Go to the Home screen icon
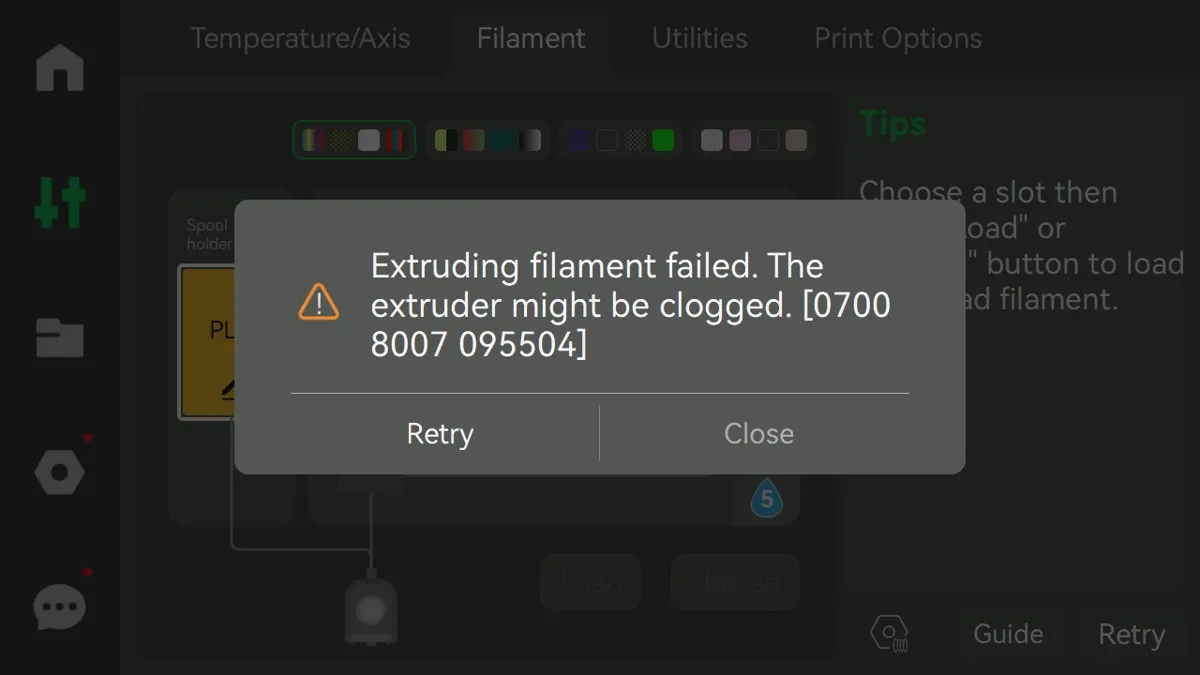This screenshot has height=675, width=1200. (60, 67)
